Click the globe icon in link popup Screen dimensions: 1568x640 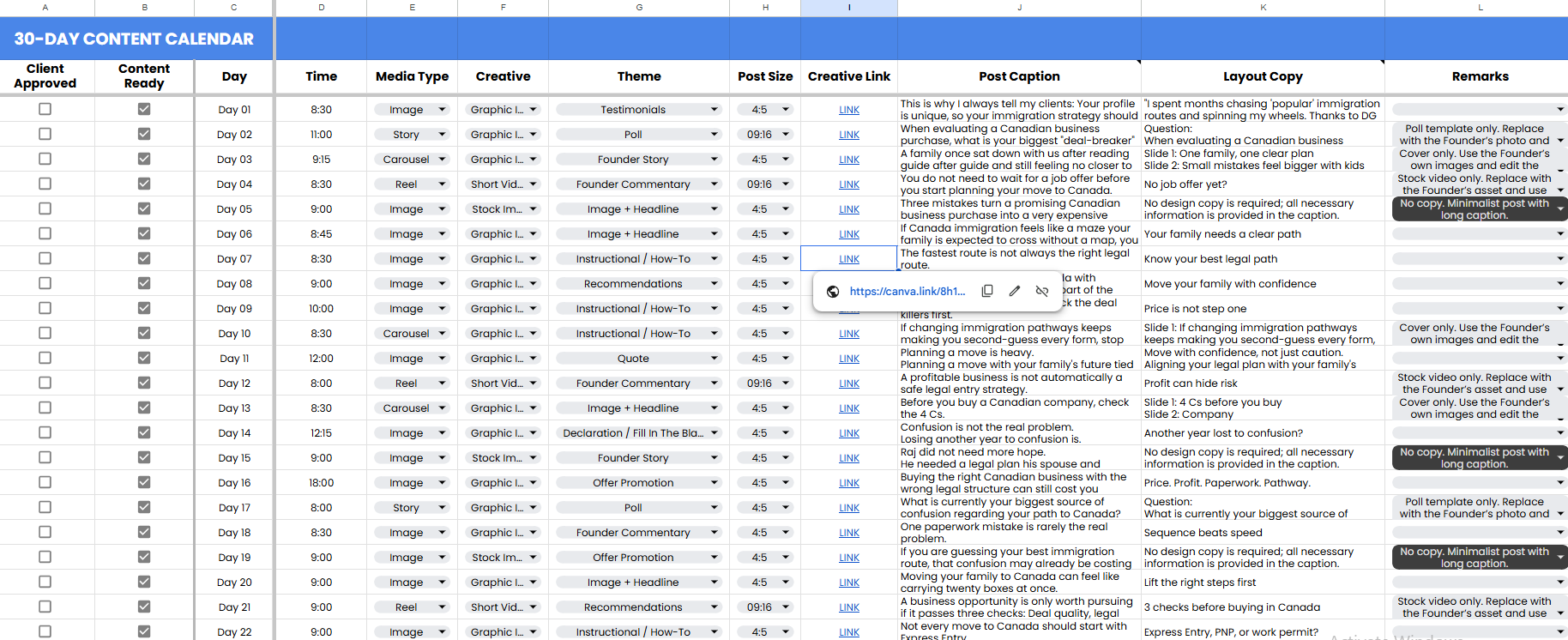tap(833, 292)
